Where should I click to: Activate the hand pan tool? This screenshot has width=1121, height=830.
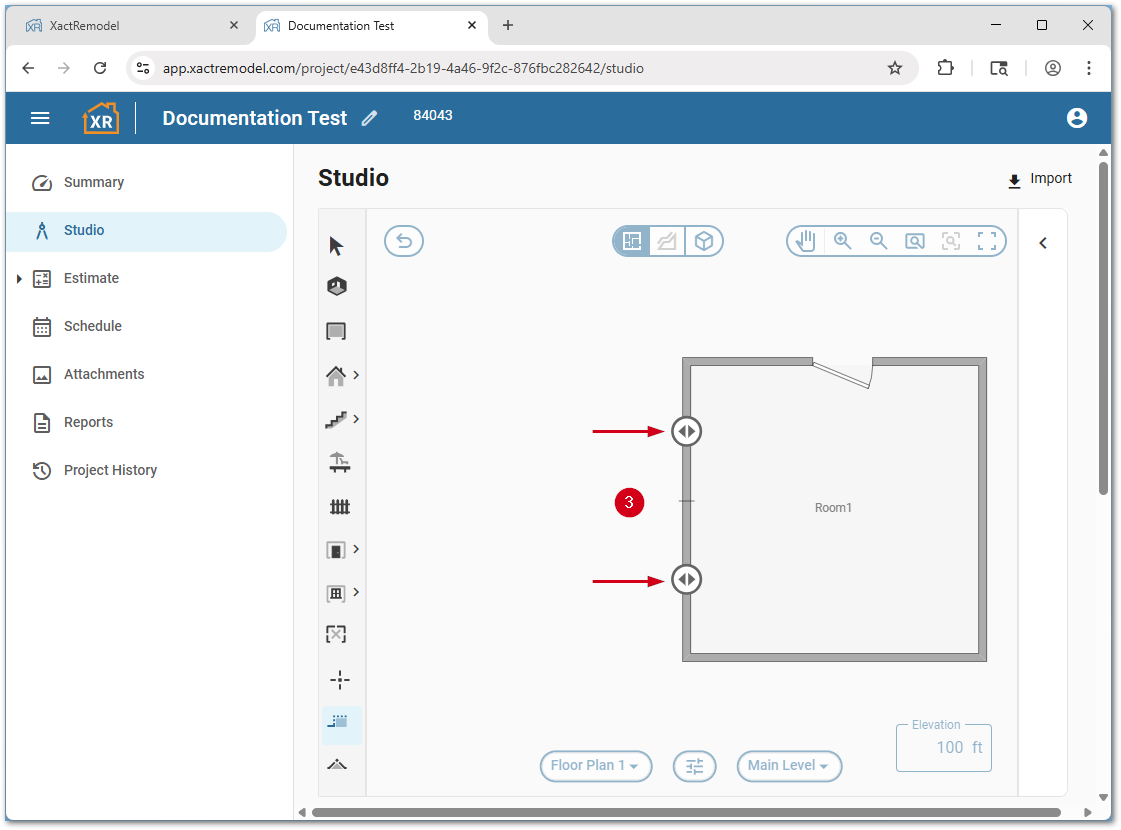[806, 241]
